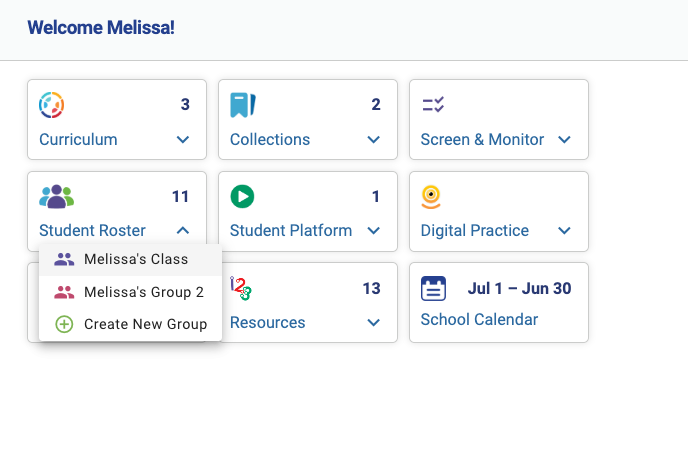This screenshot has height=451, width=688.
Task: Choose Create New Group option
Action: [130, 324]
